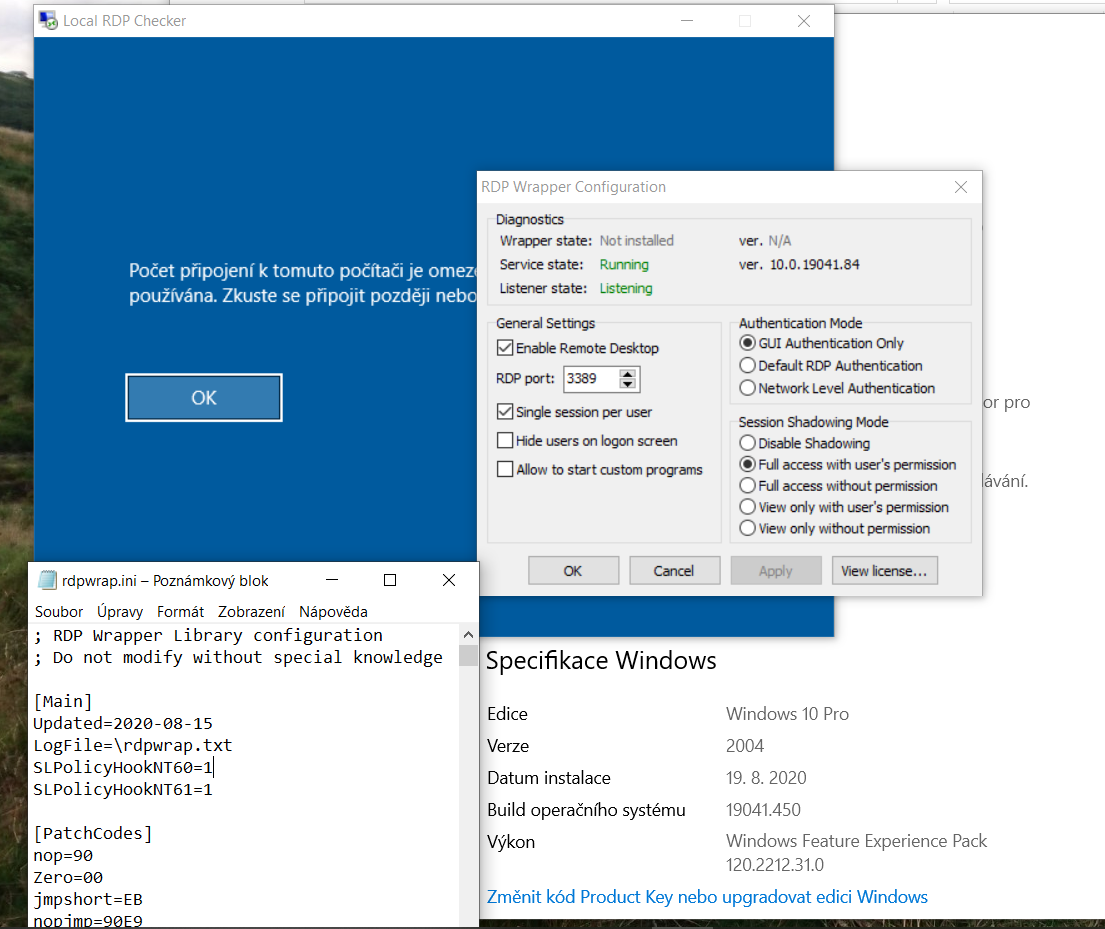Click the nop=90 line in Notepad
The image size is (1105, 929).
(63, 856)
